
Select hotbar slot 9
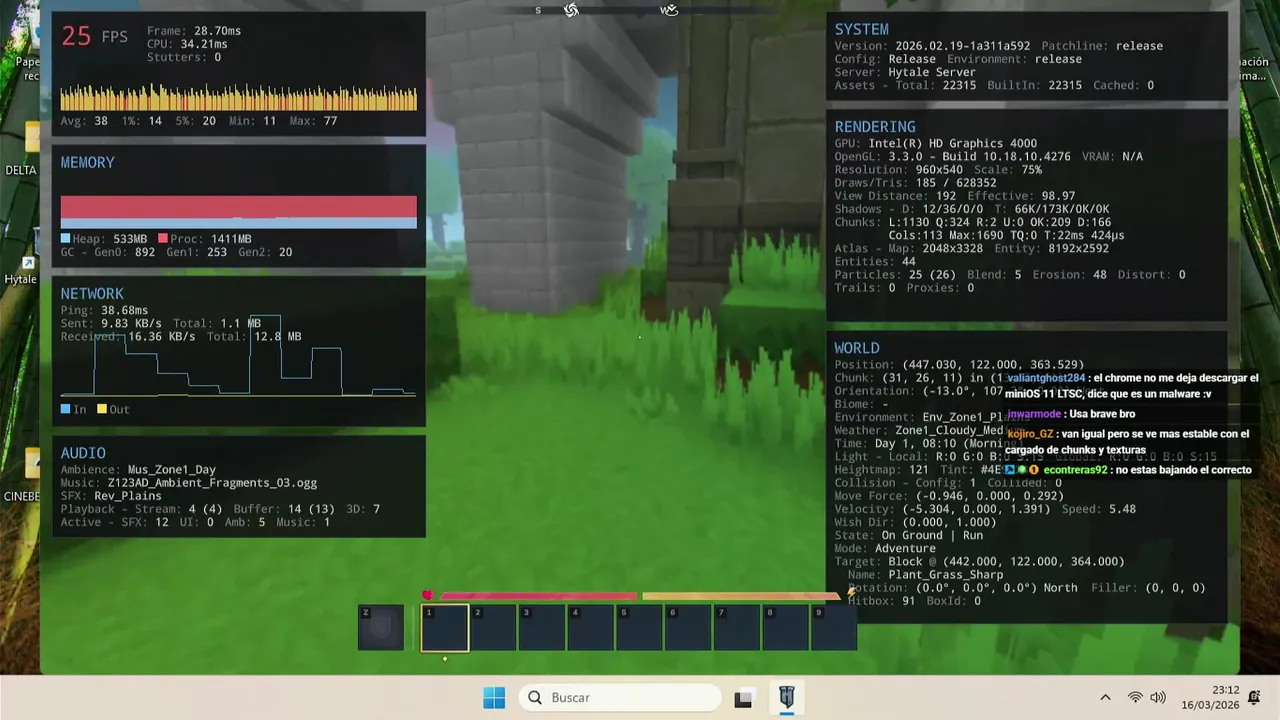834,628
